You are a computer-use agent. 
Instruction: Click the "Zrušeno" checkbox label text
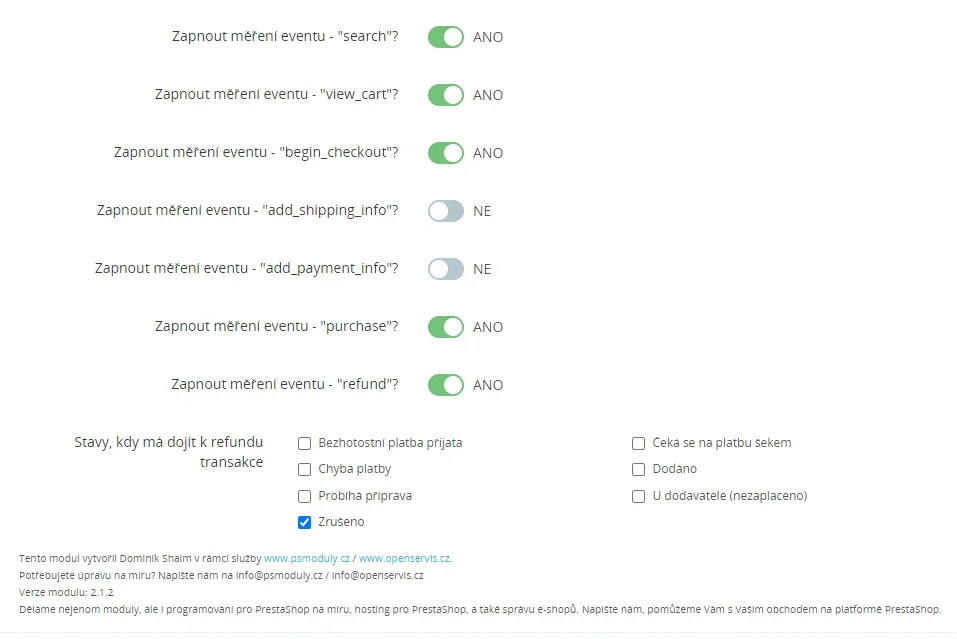pos(341,522)
